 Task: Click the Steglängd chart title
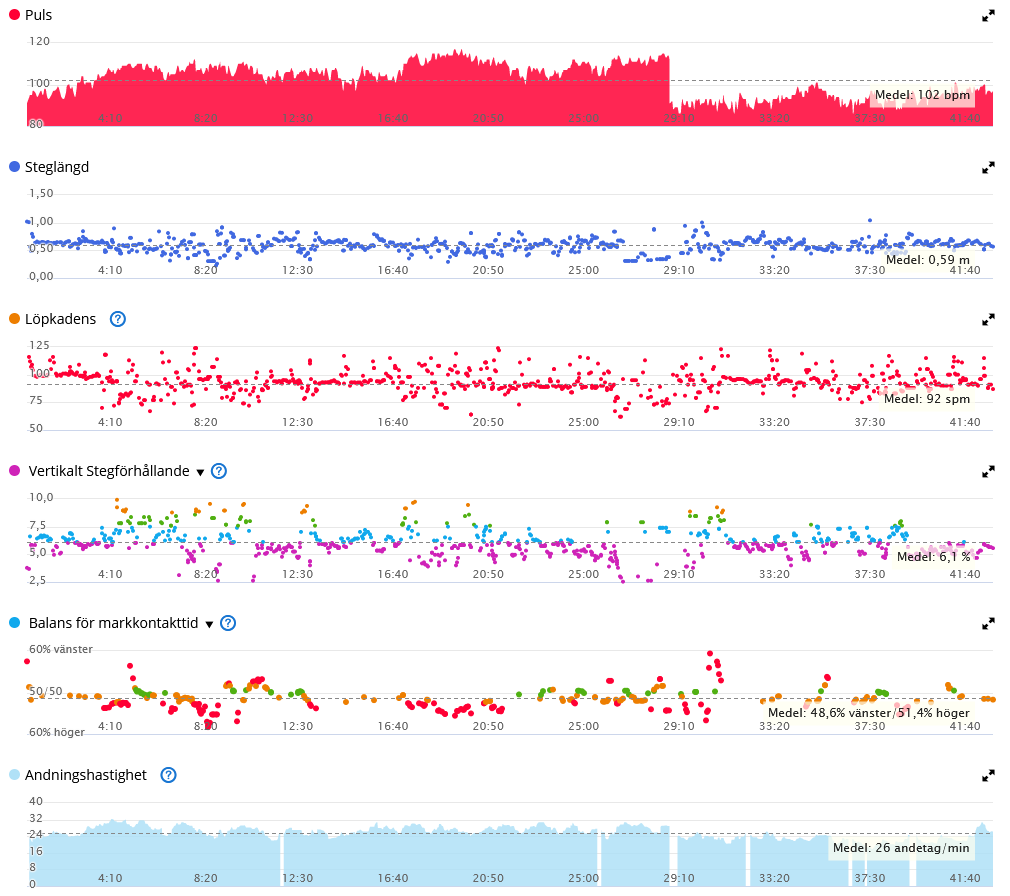(x=57, y=167)
